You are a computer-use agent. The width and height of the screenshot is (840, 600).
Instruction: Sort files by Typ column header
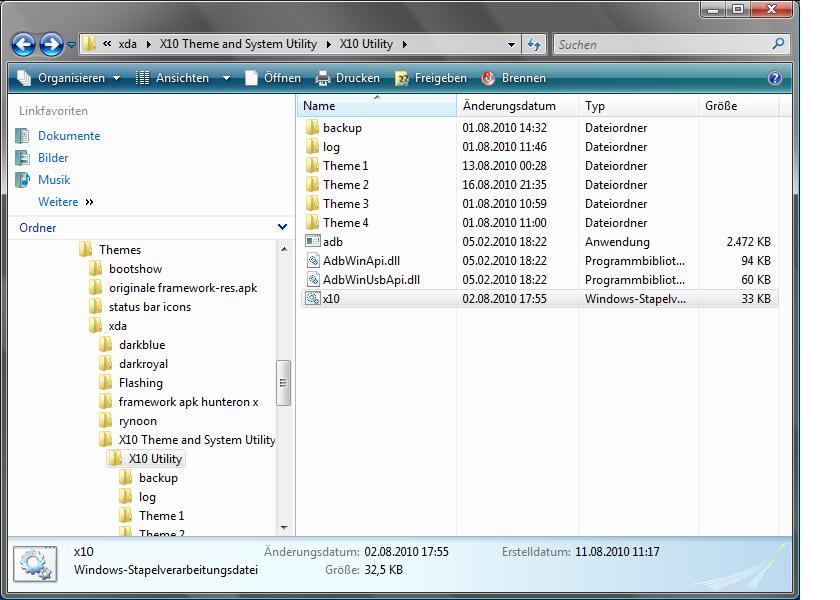point(639,106)
